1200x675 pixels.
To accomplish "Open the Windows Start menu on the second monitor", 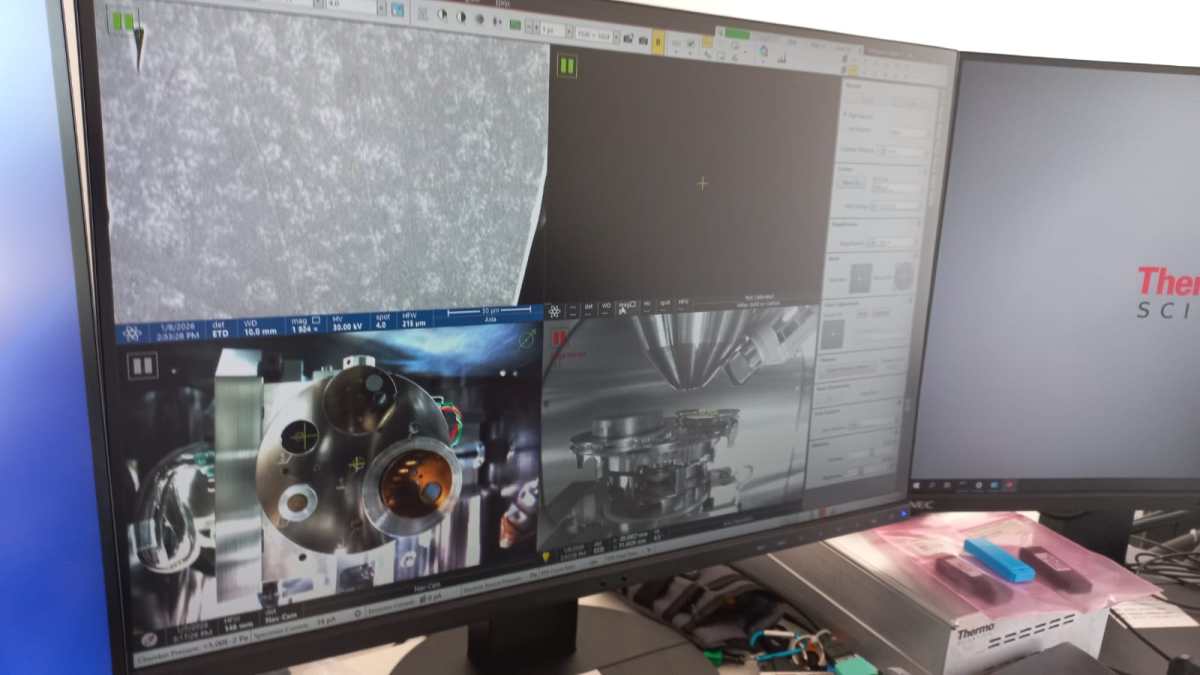I will pos(916,484).
